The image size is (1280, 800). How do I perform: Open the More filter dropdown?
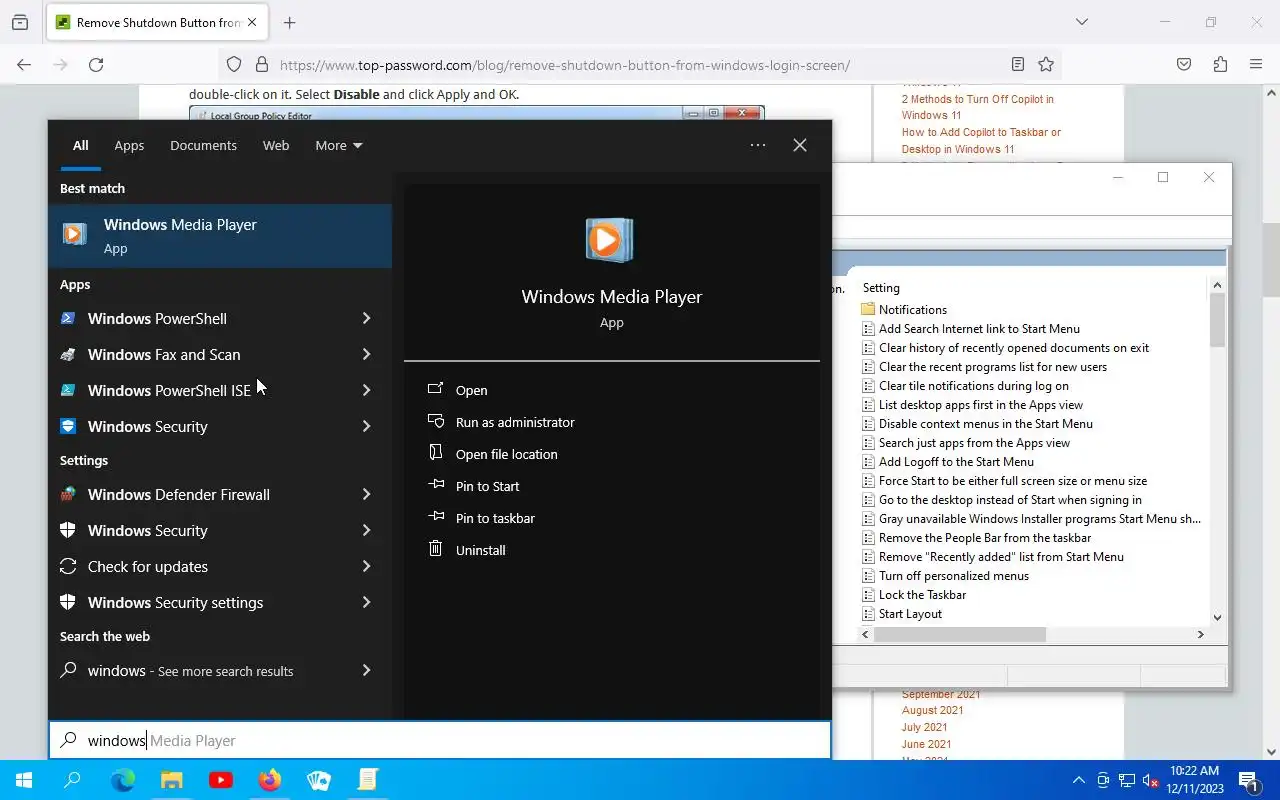339,145
